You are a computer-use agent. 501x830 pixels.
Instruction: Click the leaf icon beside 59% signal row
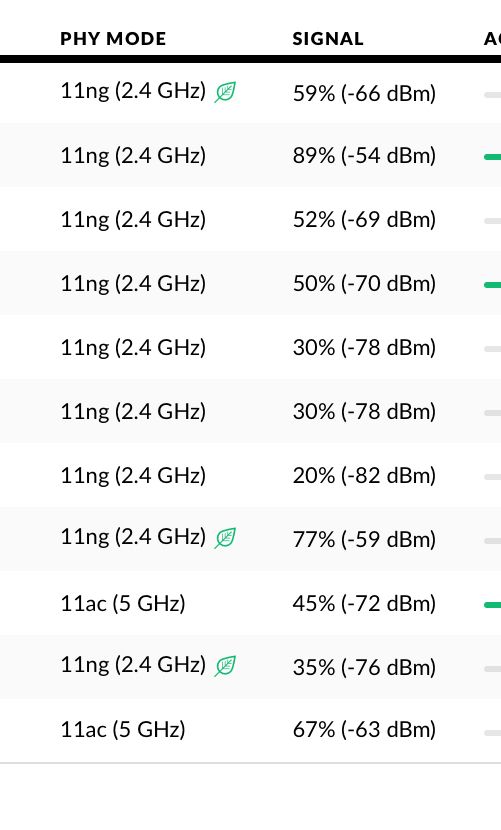225,93
